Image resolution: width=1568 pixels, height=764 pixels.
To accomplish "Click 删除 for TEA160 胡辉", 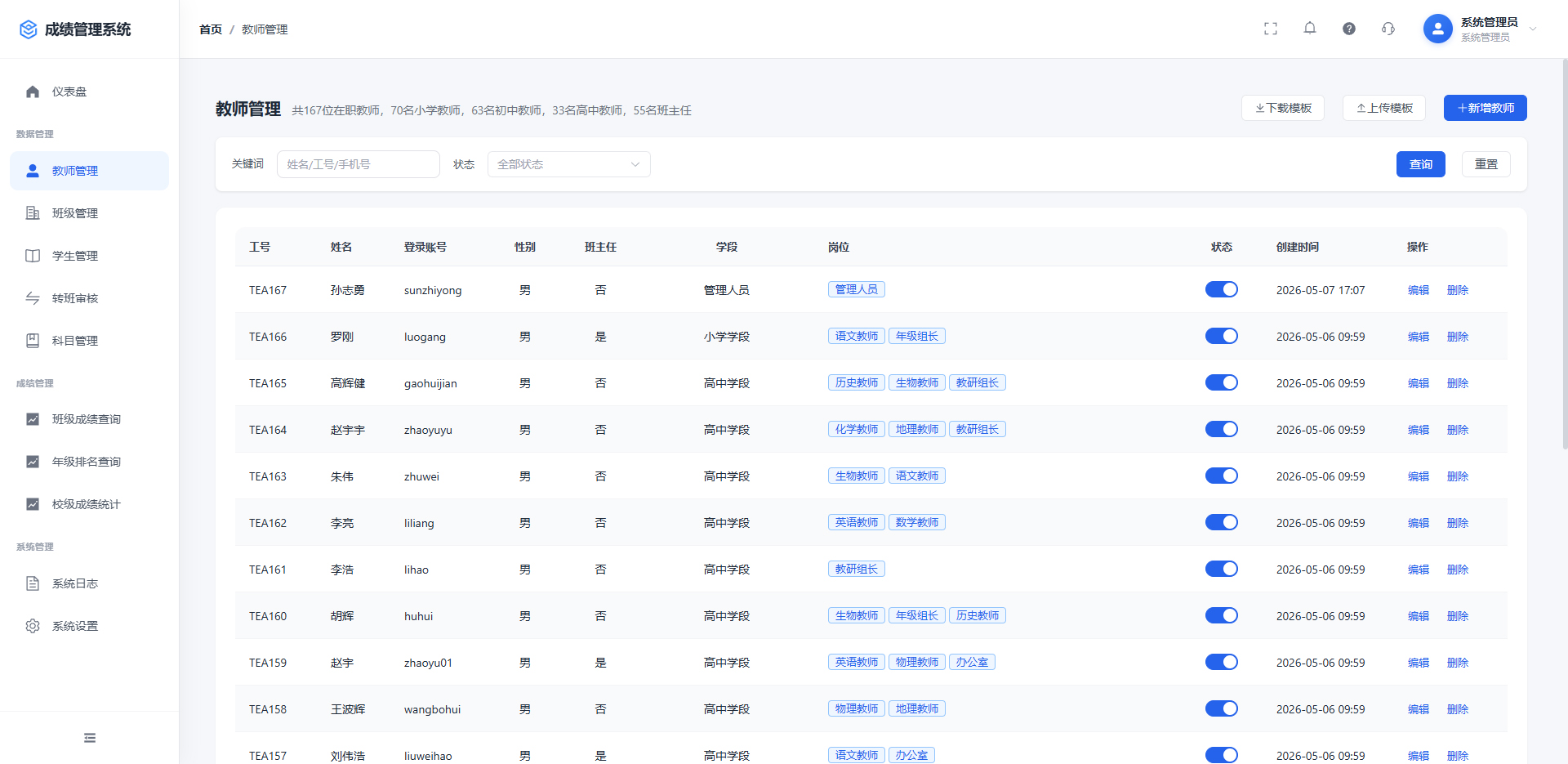I will [x=1458, y=616].
